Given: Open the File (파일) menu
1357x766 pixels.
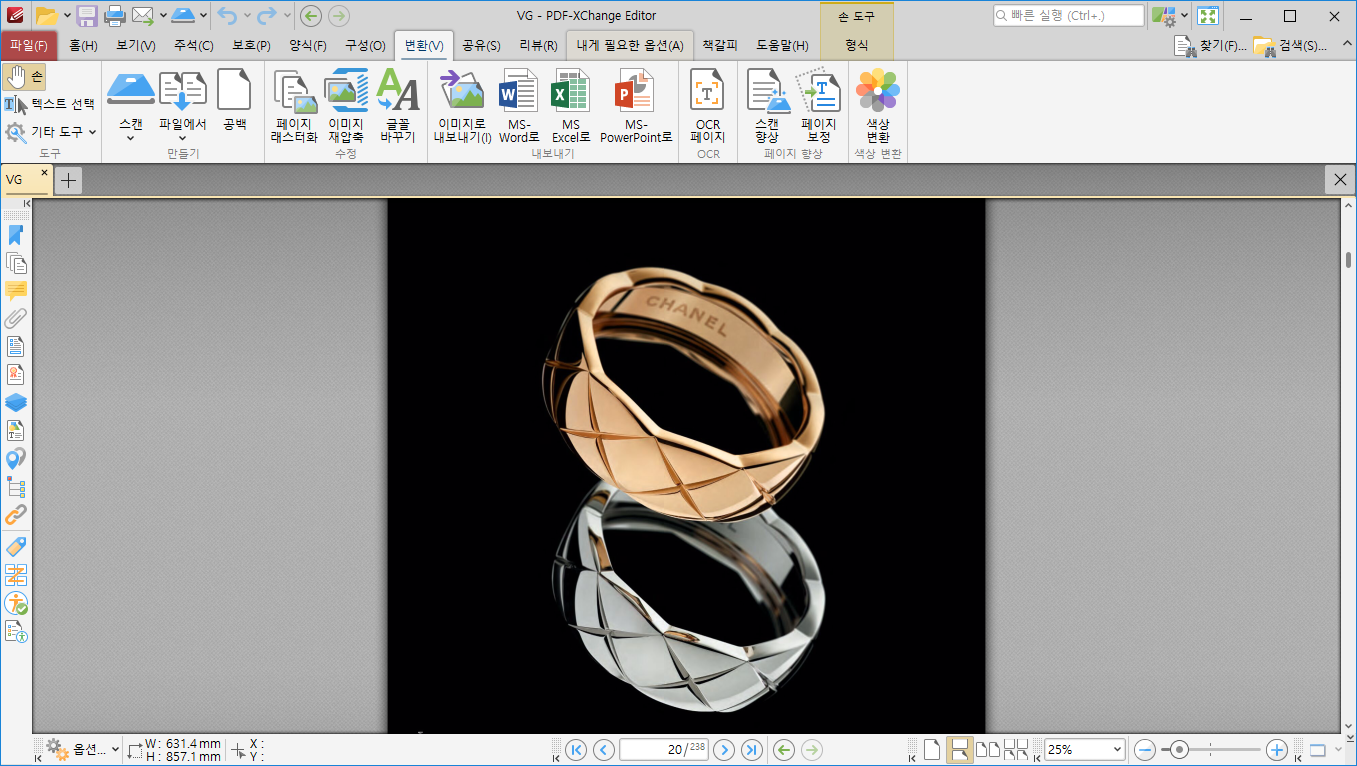Looking at the screenshot, I should pyautogui.click(x=29, y=45).
